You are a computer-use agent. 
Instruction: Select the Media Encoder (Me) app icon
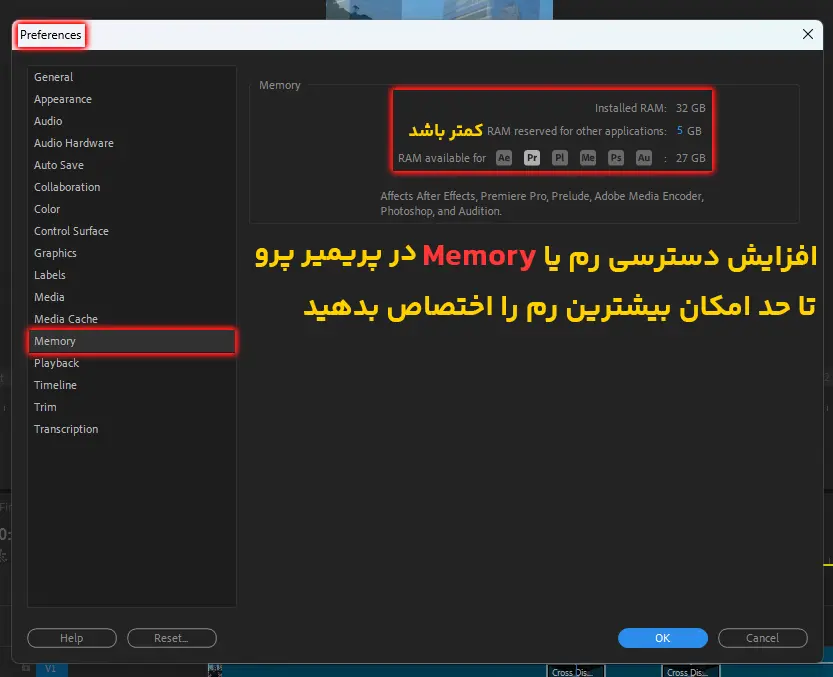(588, 158)
